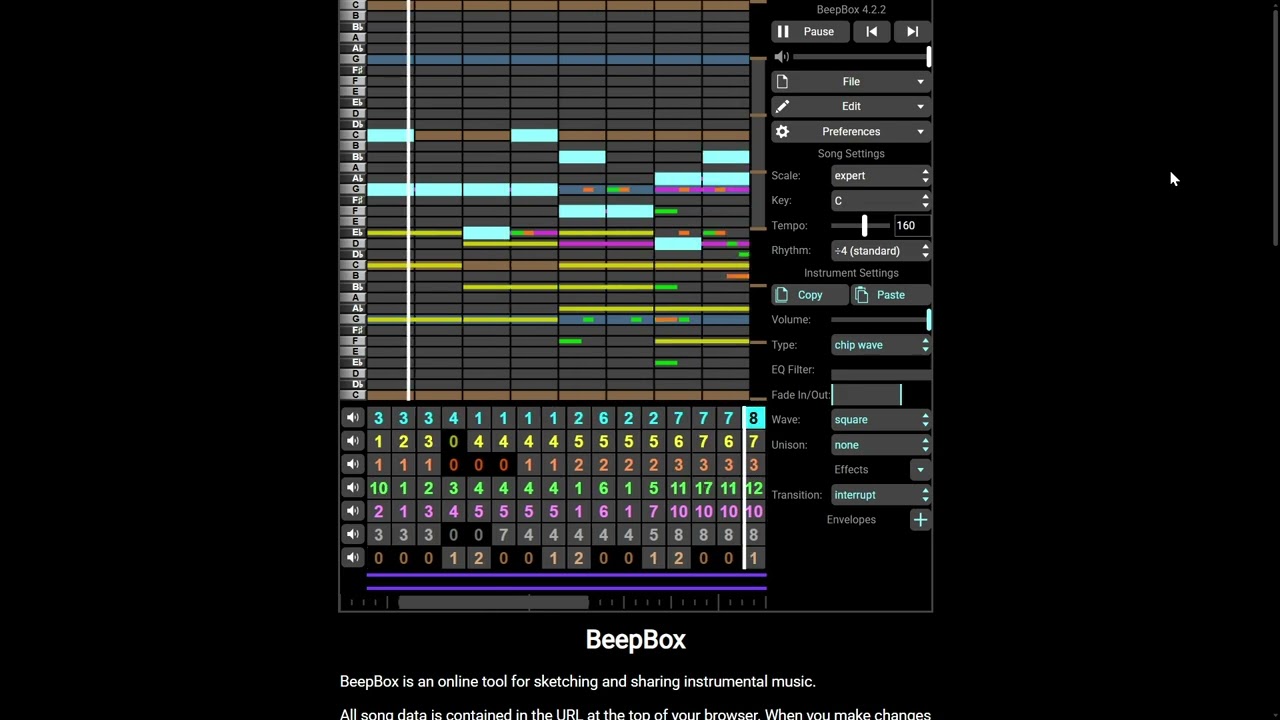
Task: Skip to the next bar
Action: click(x=912, y=32)
